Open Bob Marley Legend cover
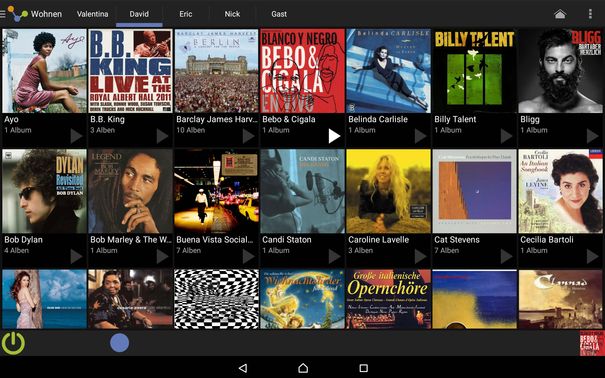 click(x=130, y=191)
